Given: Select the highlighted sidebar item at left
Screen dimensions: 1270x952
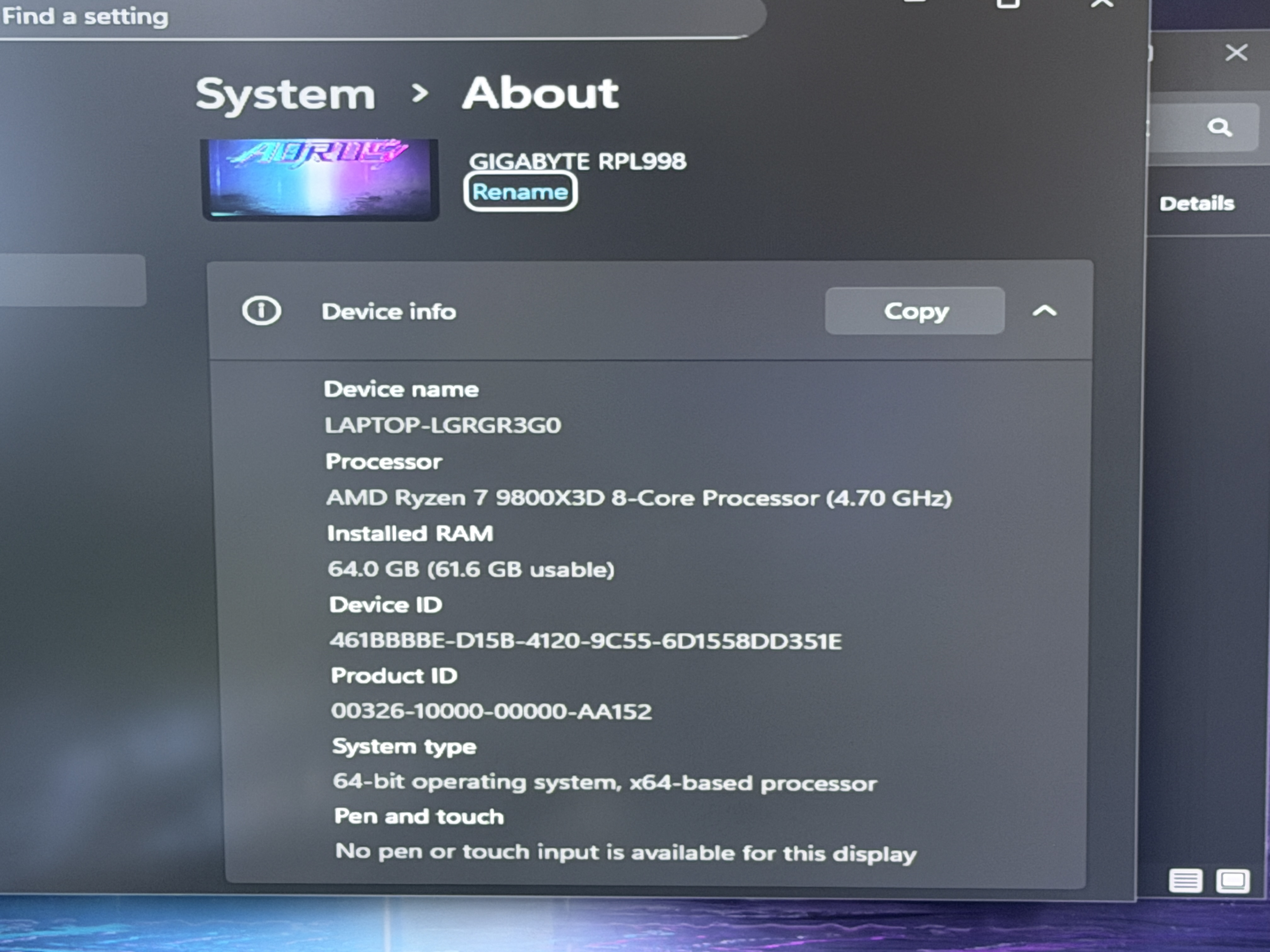Looking at the screenshot, I should pos(73,280).
